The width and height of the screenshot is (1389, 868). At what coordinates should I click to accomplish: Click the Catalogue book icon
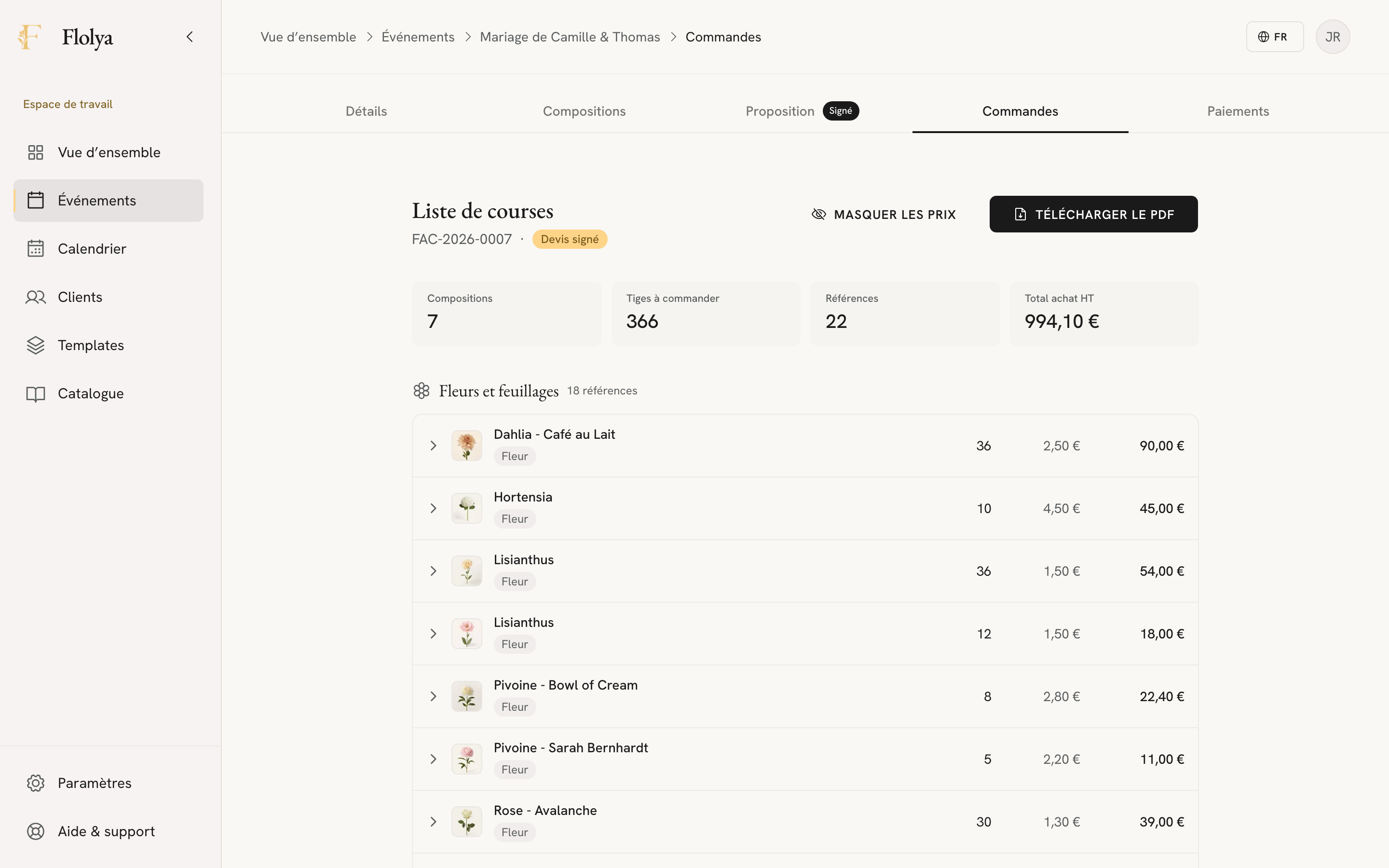pos(36,394)
